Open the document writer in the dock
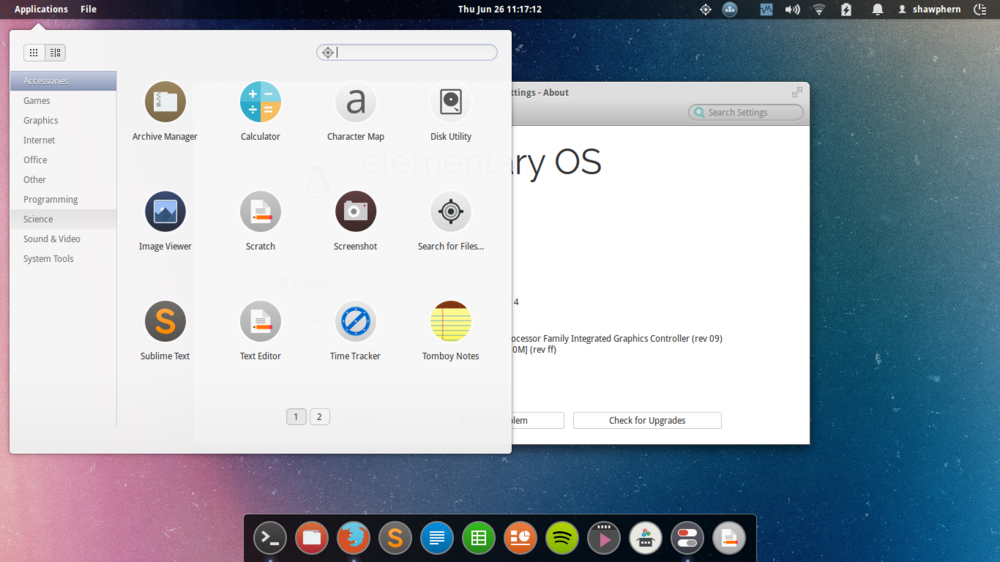The width and height of the screenshot is (1000, 562). tap(437, 538)
